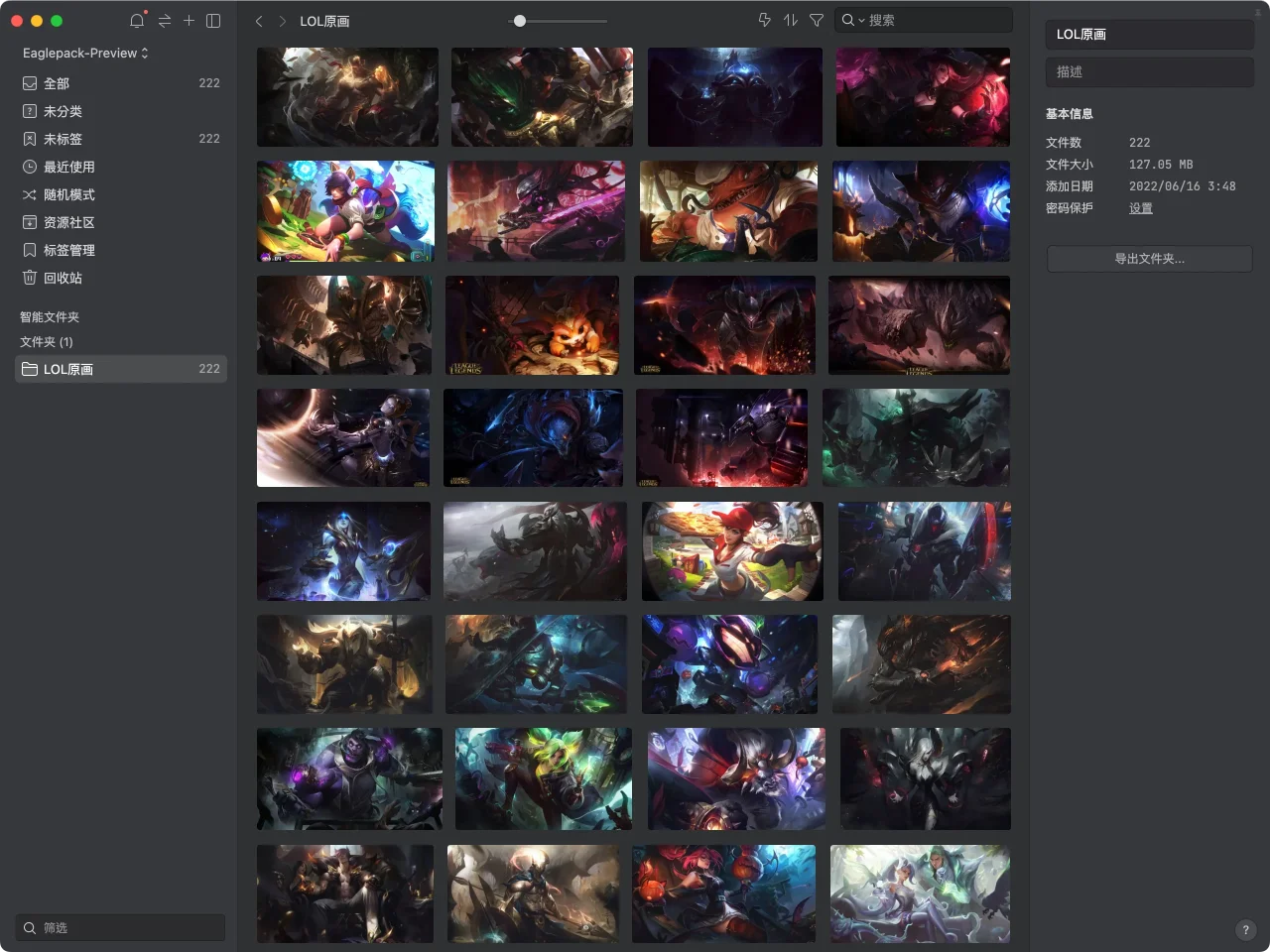Click the switch library arrows icon
Screen dimensions: 1270x952
165,21
